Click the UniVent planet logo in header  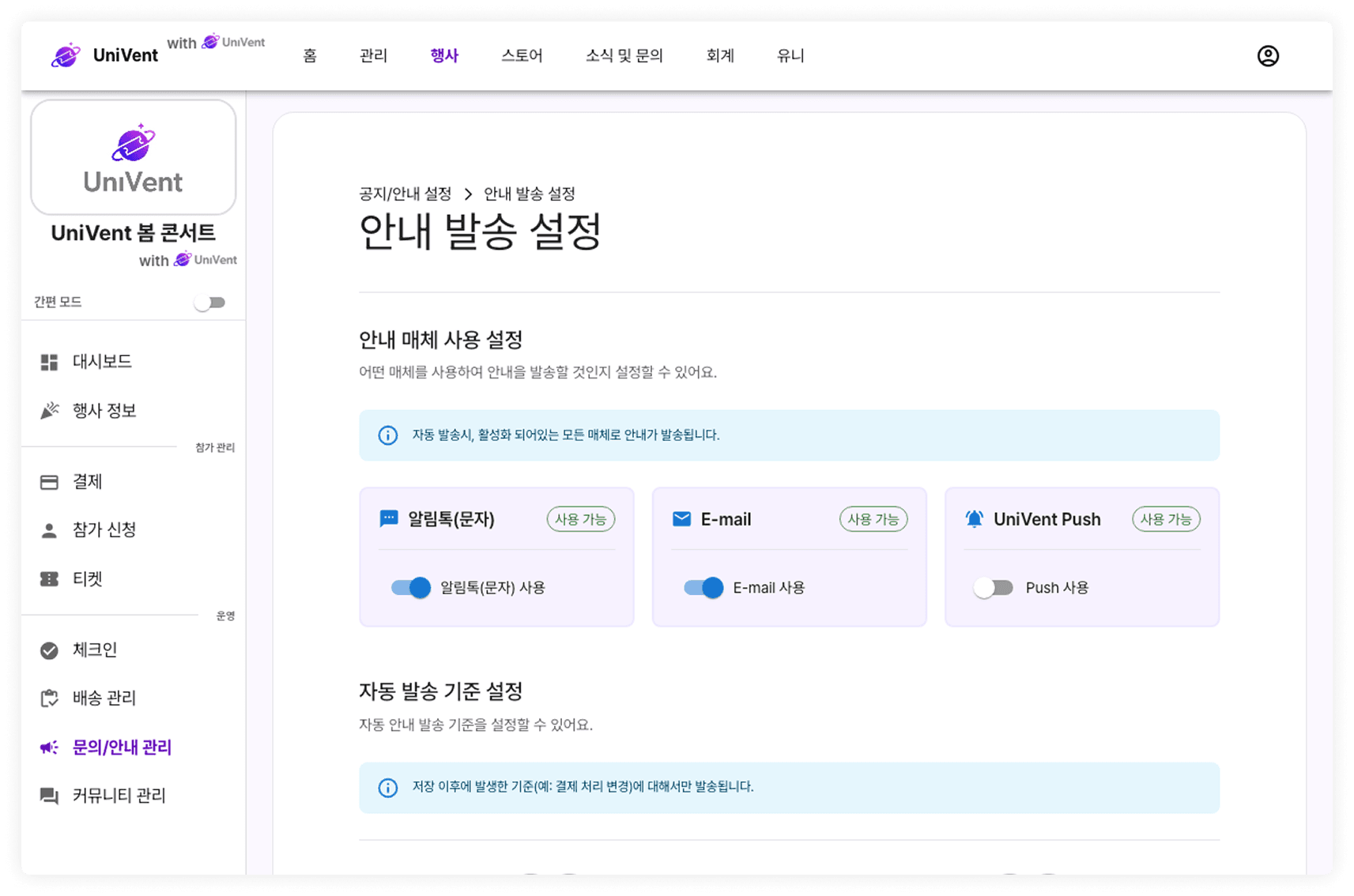(x=66, y=55)
